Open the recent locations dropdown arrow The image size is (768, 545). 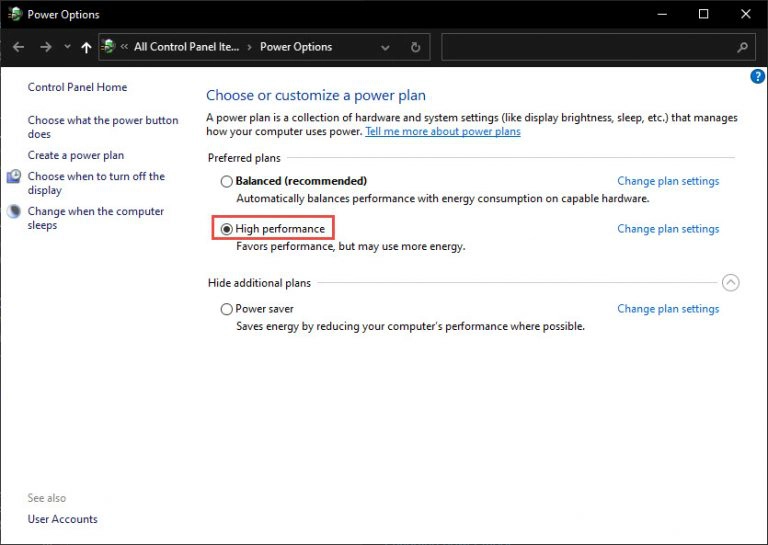[67, 47]
